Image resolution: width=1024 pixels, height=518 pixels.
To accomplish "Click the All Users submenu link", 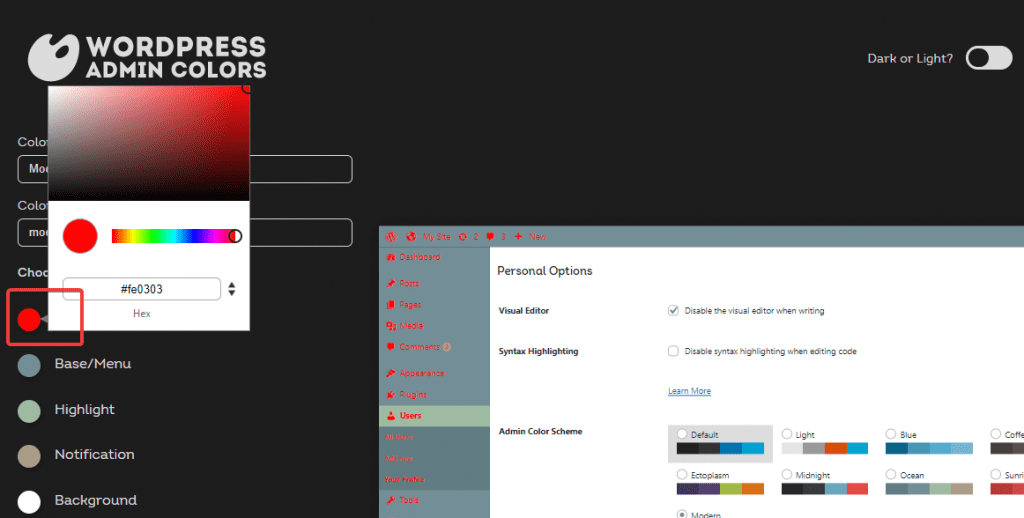I will point(398,437).
